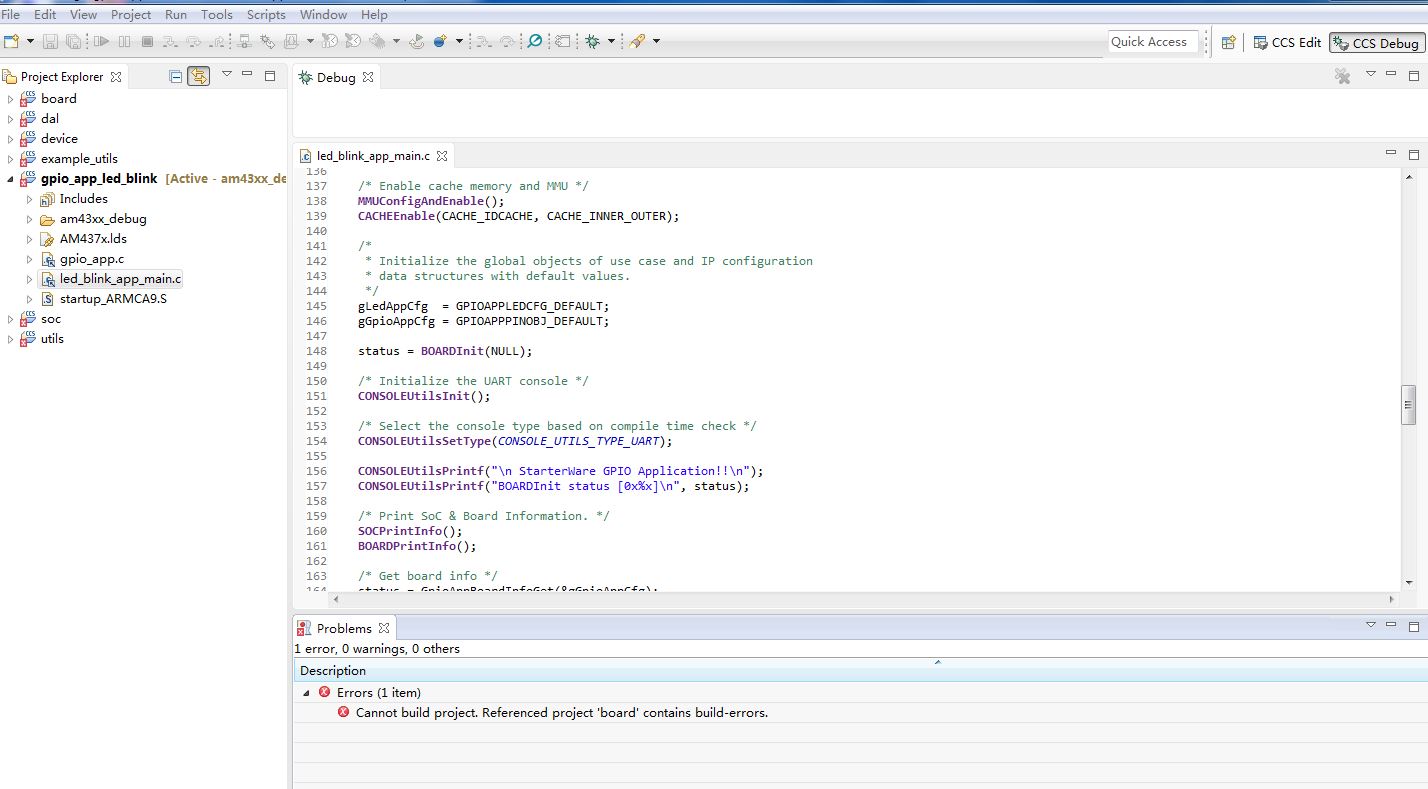Open gpio_app.c from Project Explorer

(x=91, y=259)
